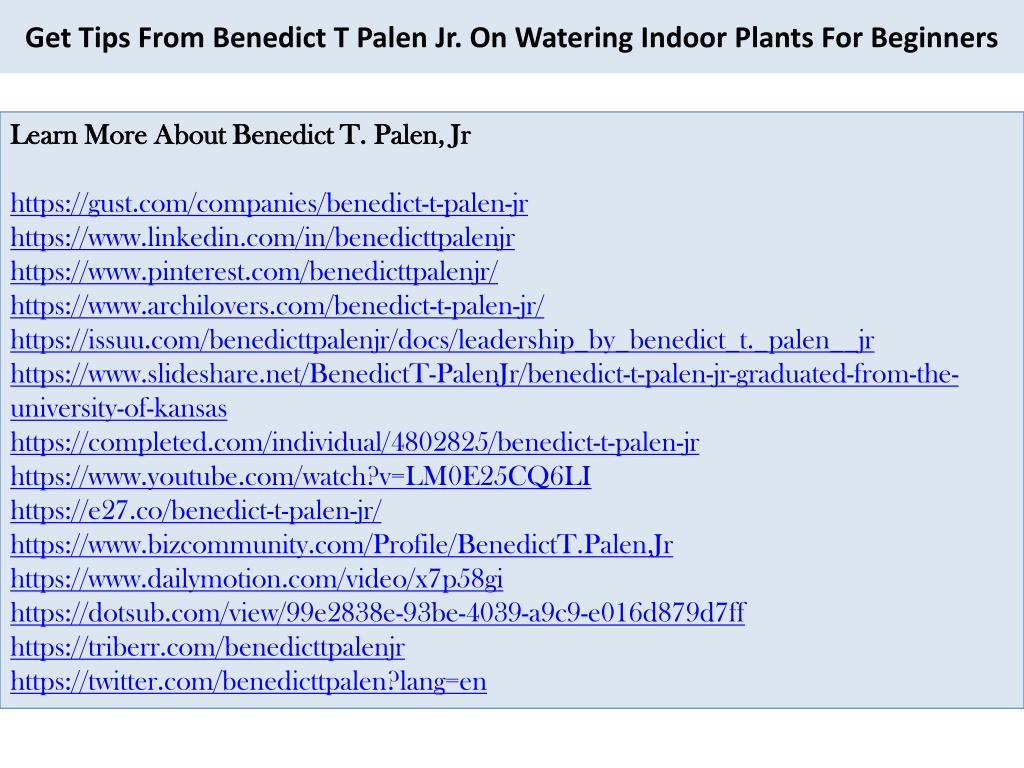The width and height of the screenshot is (1024, 768).
Task: Click the white area below the links box
Action: click(511, 739)
